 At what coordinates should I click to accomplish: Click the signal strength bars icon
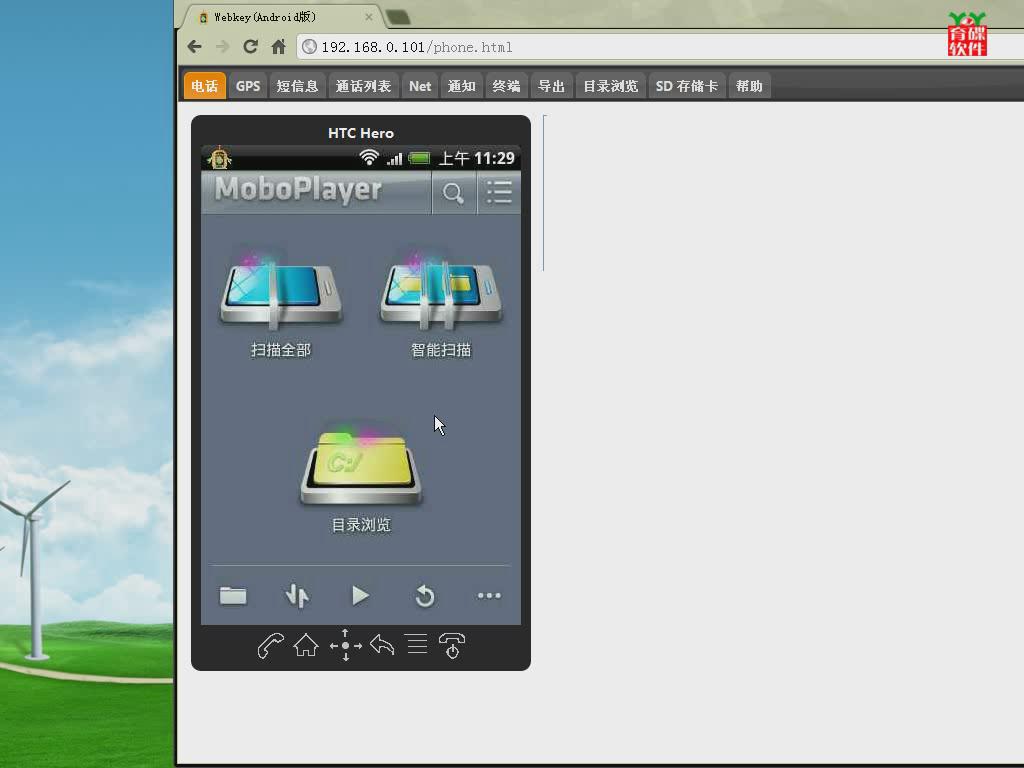(394, 159)
